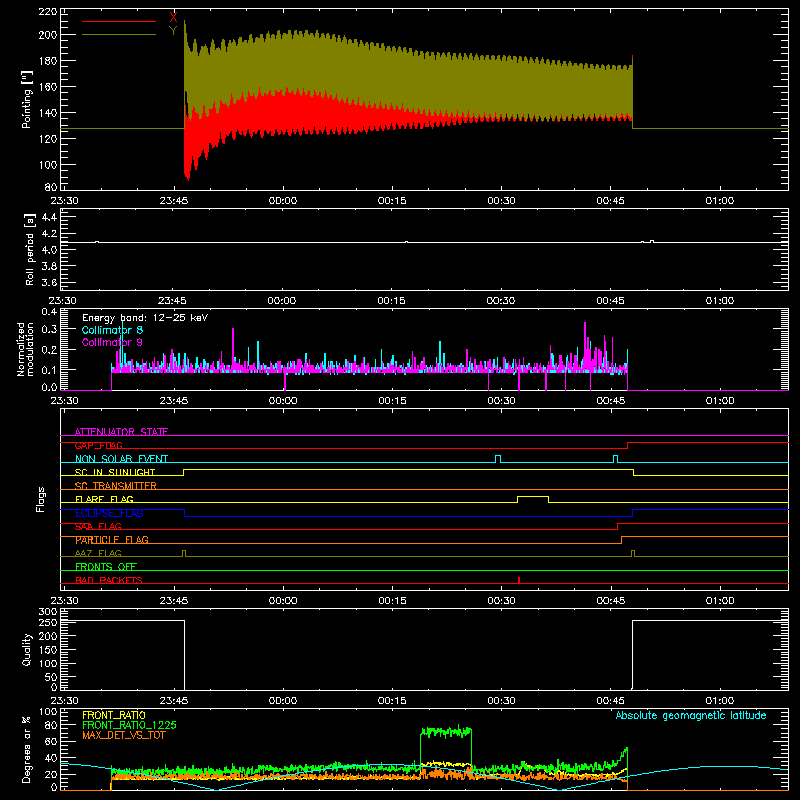Image resolution: width=800 pixels, height=800 pixels.
Task: Click the olive Y legend line sample
Action: [119, 35]
